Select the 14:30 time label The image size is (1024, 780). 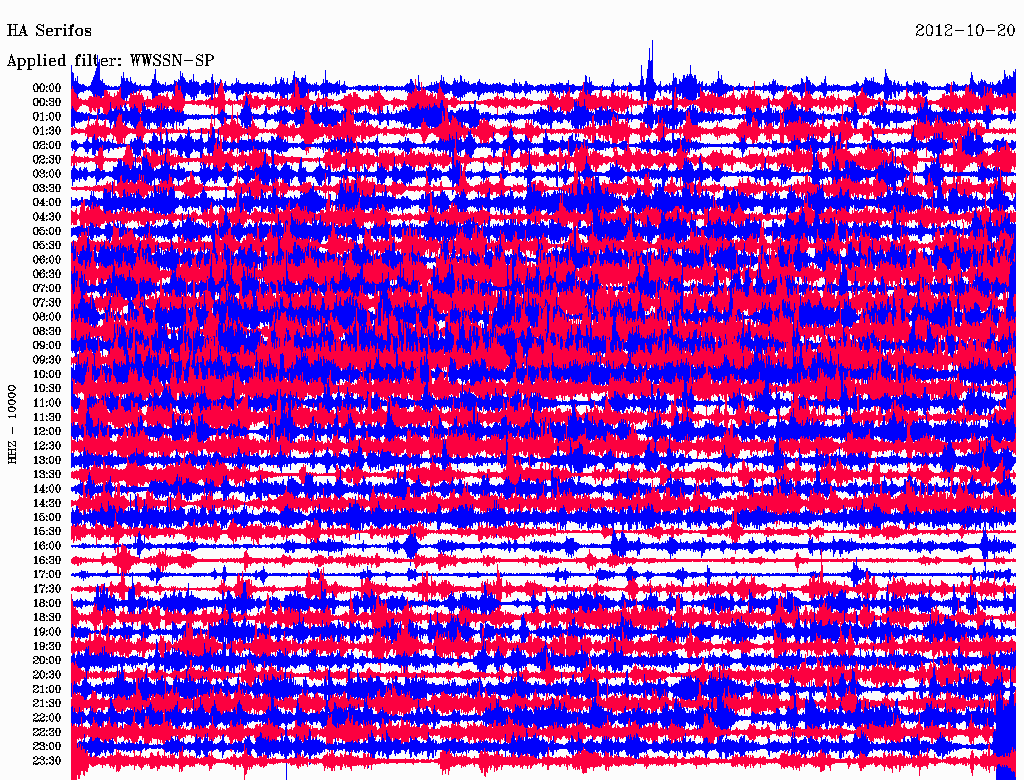(x=47, y=503)
